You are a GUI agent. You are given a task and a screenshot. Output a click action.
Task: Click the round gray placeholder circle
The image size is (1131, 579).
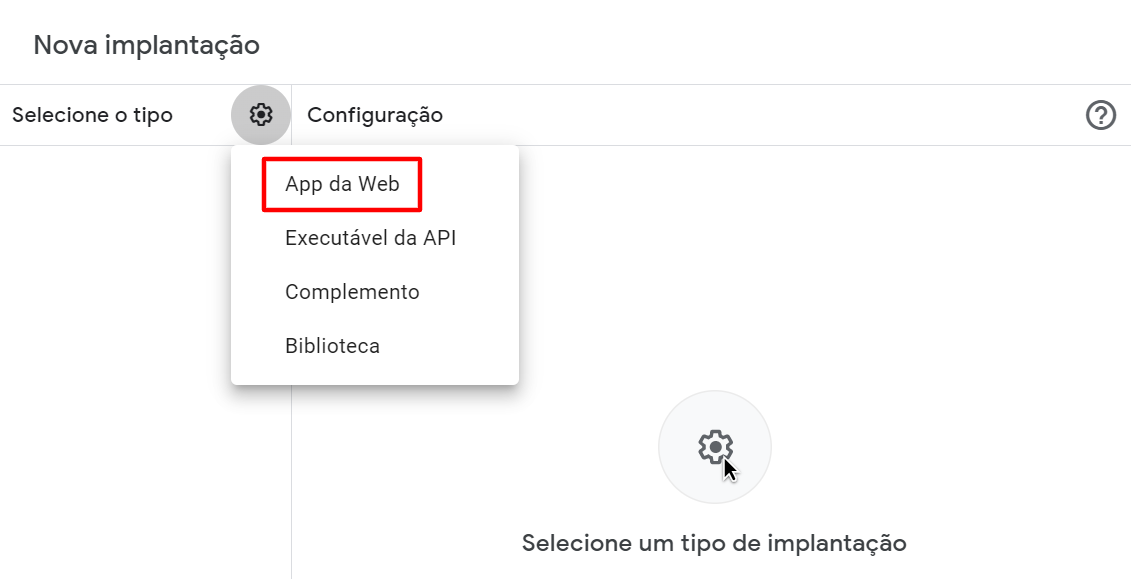(x=715, y=447)
